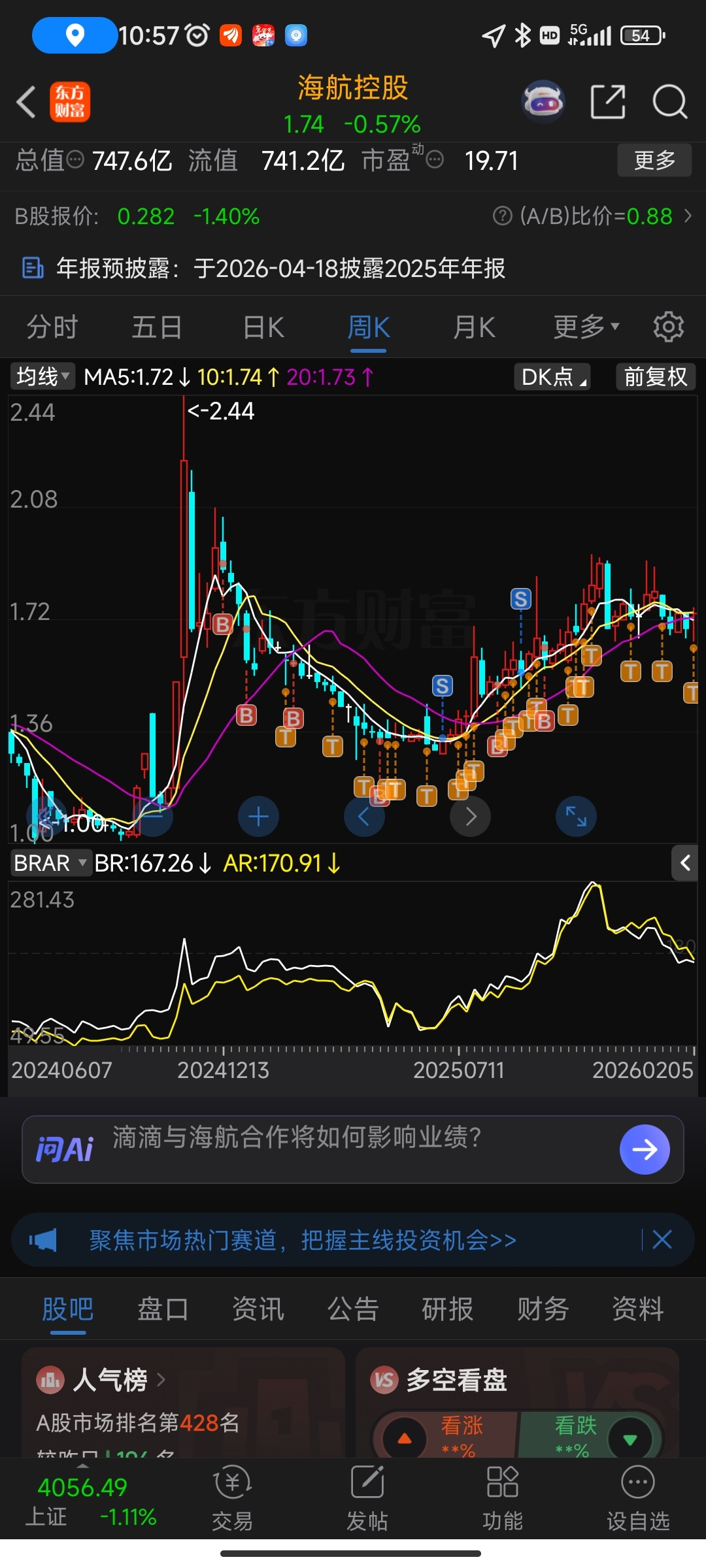Zoom in chart with plus button

pos(258,817)
